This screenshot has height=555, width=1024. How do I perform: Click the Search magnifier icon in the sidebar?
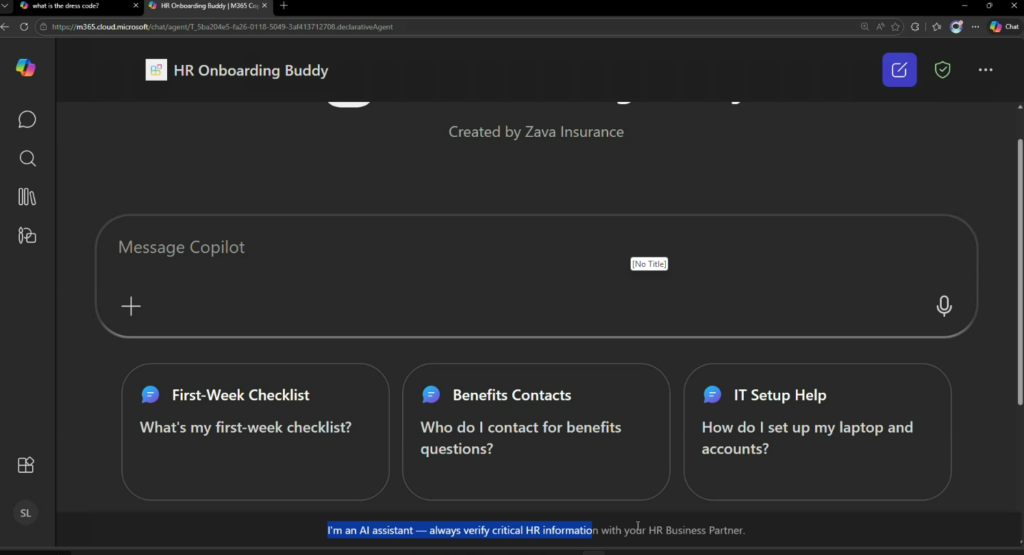tap(27, 158)
